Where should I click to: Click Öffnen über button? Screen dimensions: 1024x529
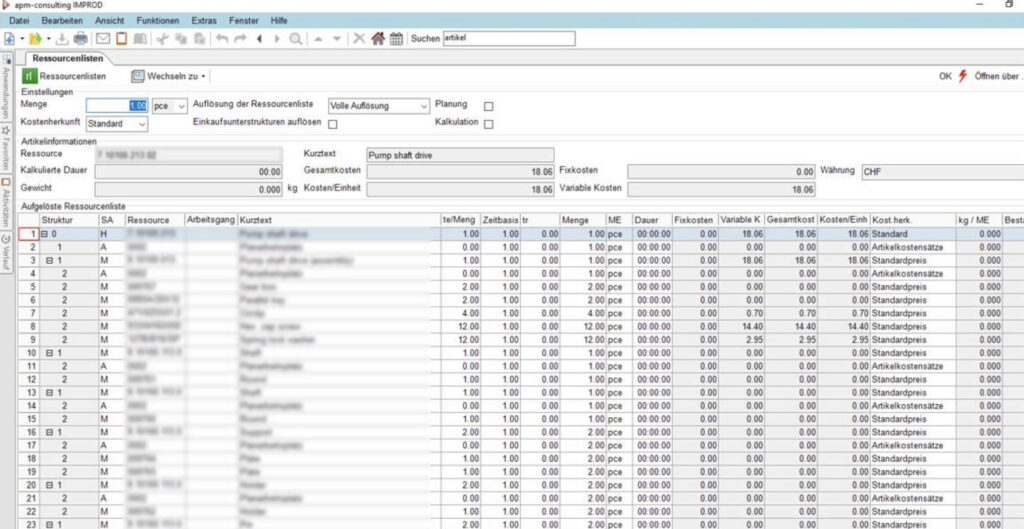(997, 76)
